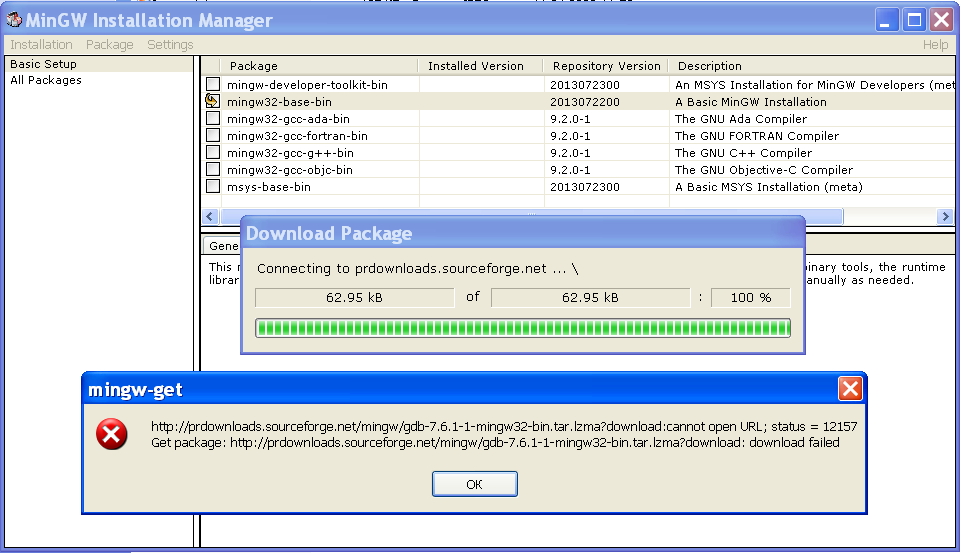Open the Package menu
Screen dimensions: 961x553
click(x=109, y=45)
